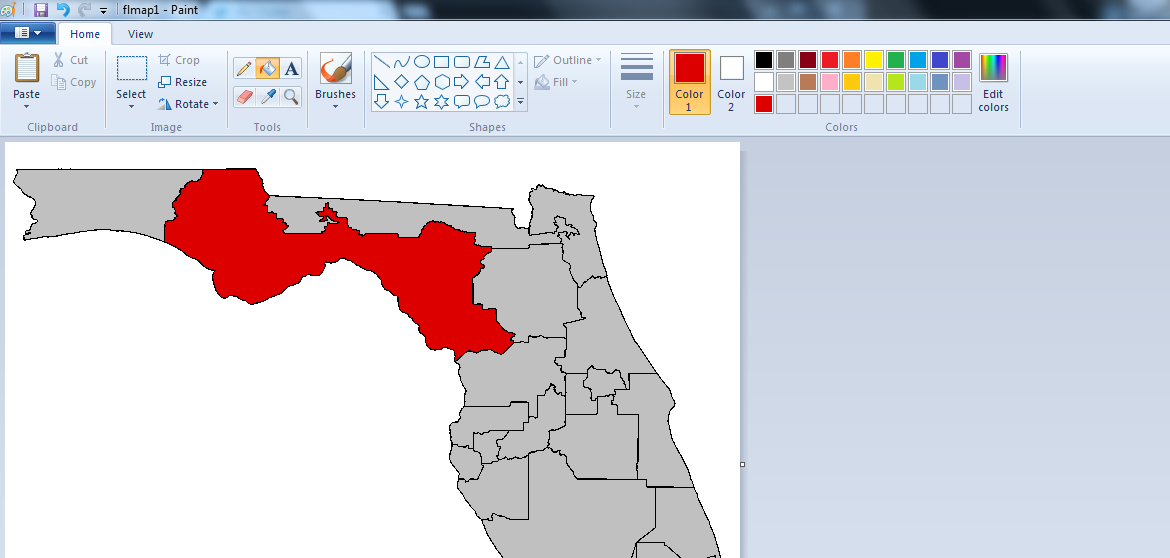Screen dimensions: 1170x558
Task: Pick the purple color swatch
Action: [x=962, y=60]
